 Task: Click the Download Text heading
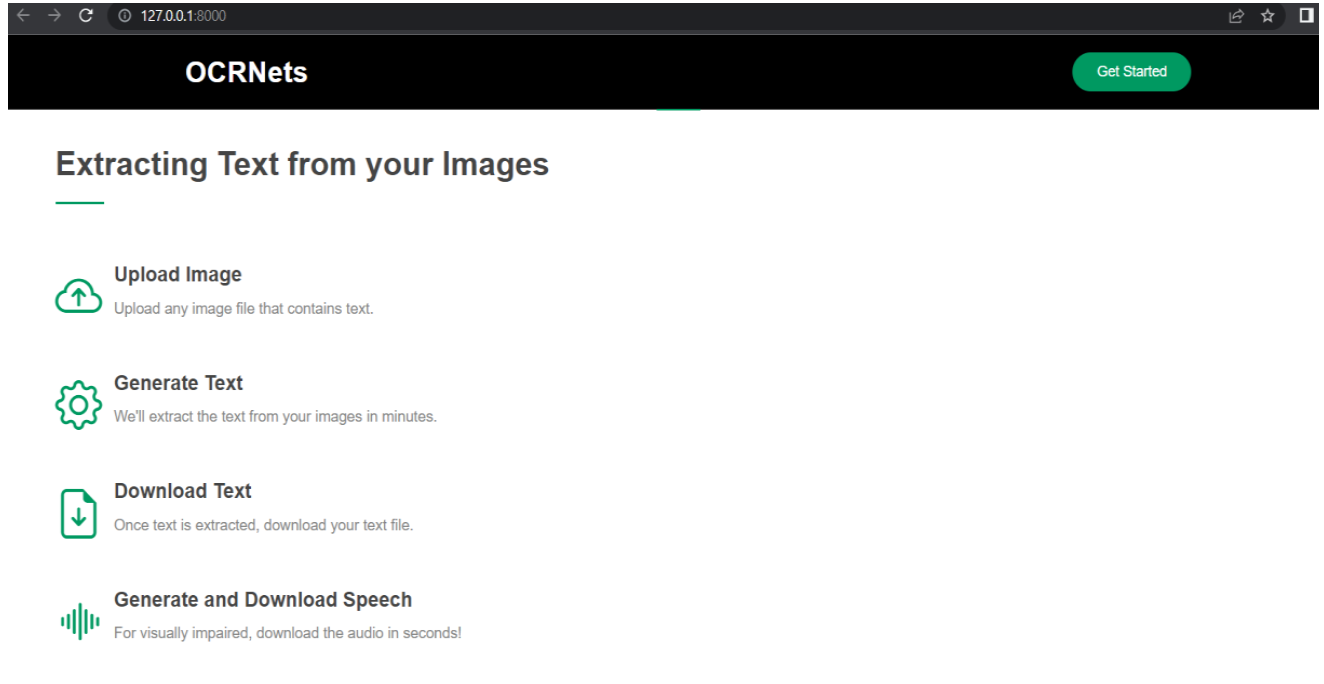183,491
